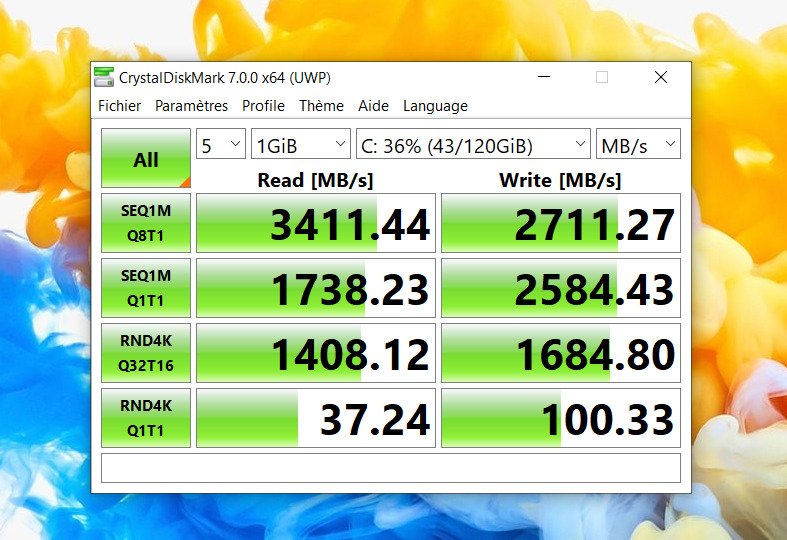
Task: Click the SEQ1M Q1T1 read result 1738.23
Action: 316,288
